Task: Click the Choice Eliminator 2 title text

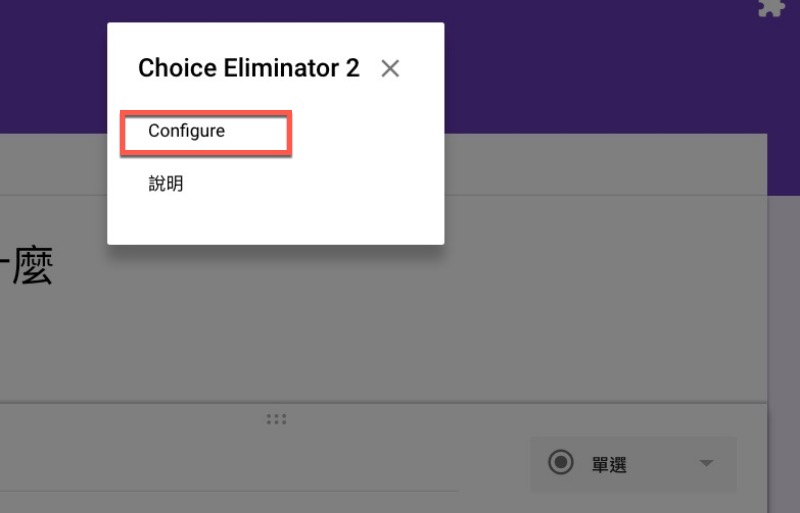Action: tap(248, 68)
